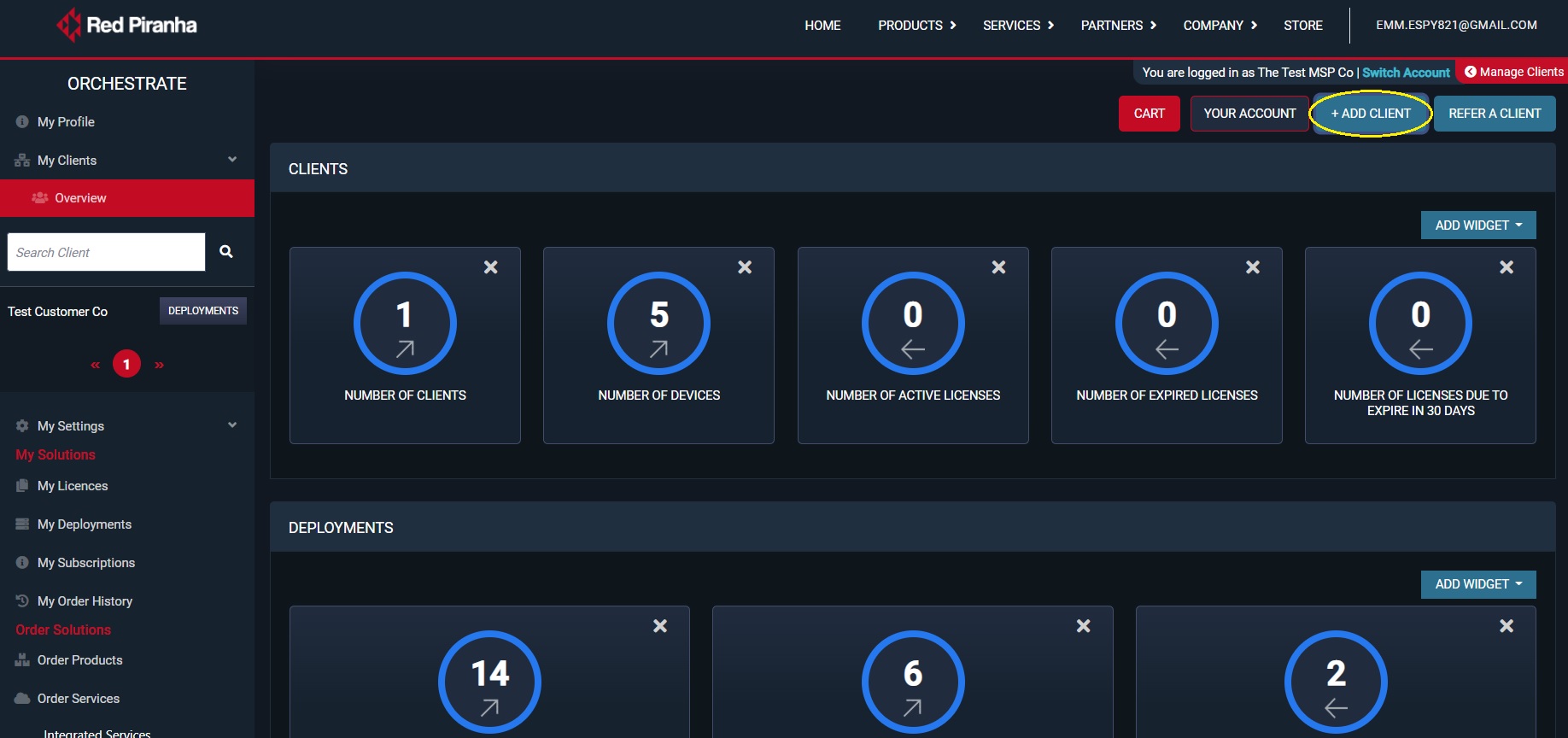Click the Red Piranha logo
This screenshot has height=738, width=1568.
[x=126, y=25]
